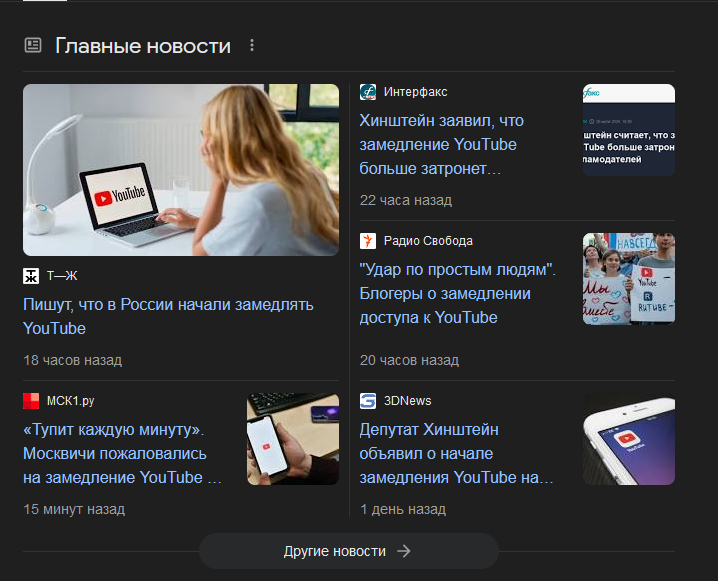Click the 3DNews source name
The height and width of the screenshot is (581, 718).
pyautogui.click(x=408, y=401)
